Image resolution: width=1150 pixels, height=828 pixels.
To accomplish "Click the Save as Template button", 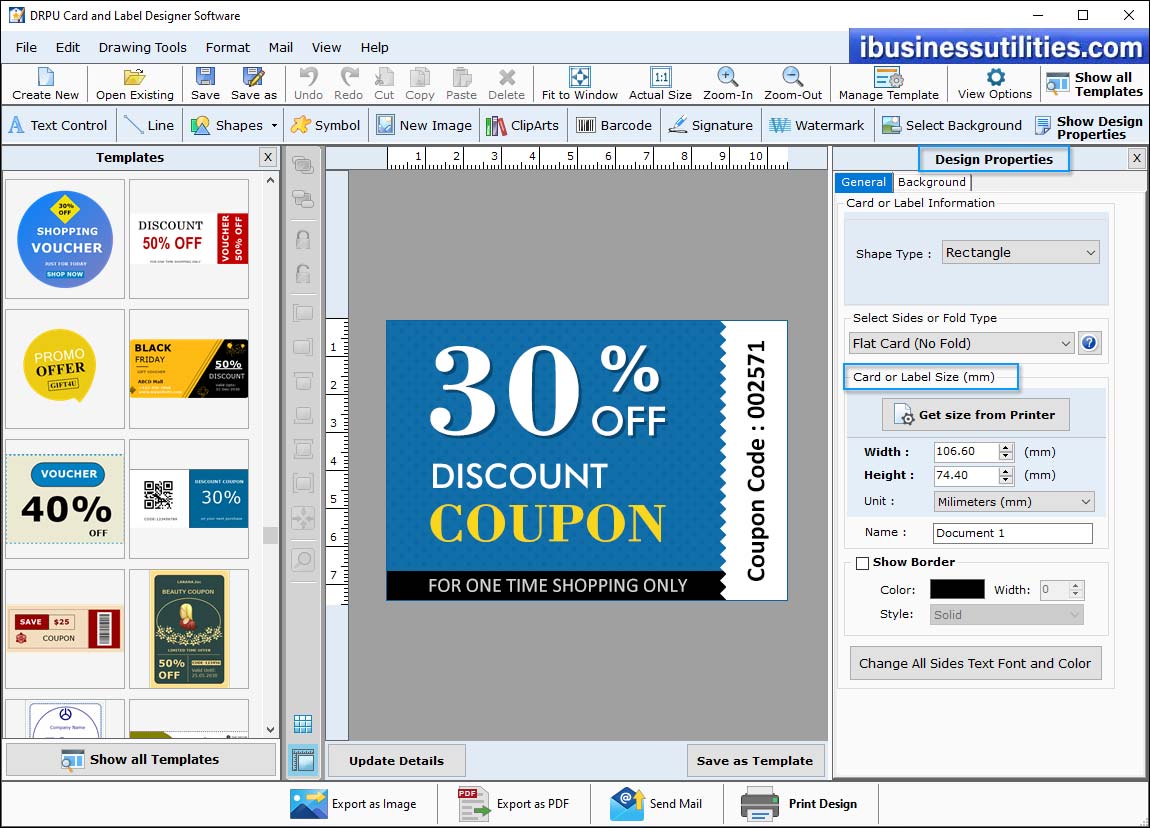I will tap(755, 760).
